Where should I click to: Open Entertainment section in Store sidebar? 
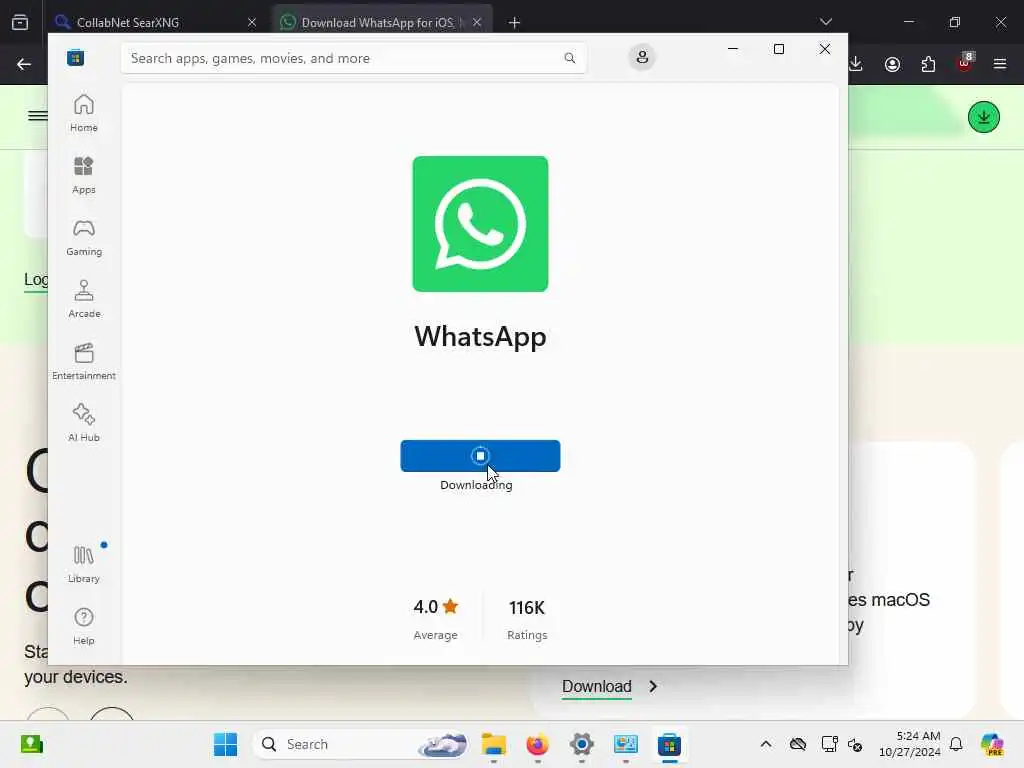coord(84,361)
